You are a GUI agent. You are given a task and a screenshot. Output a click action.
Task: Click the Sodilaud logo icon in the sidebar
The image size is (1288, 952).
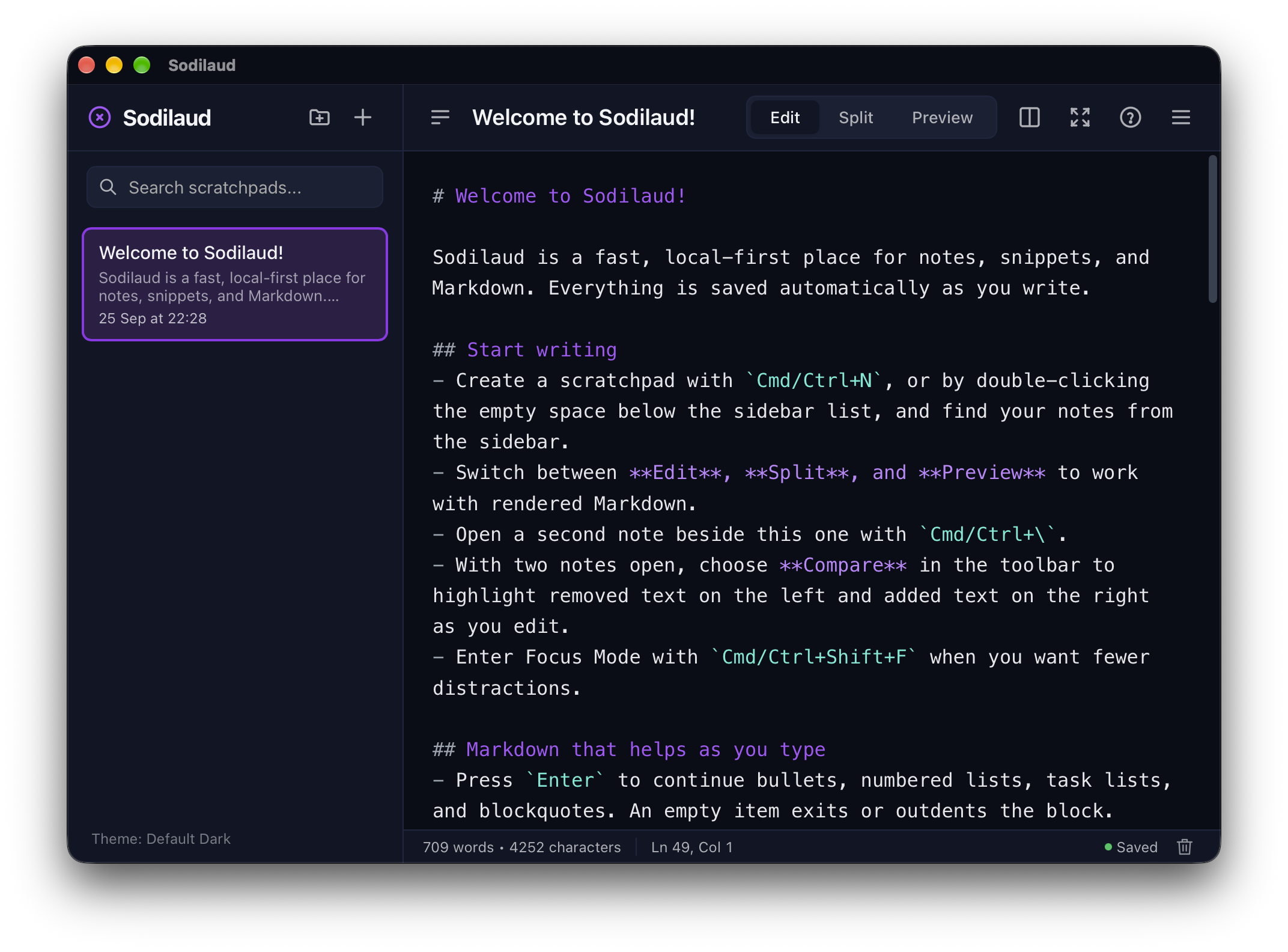[100, 117]
